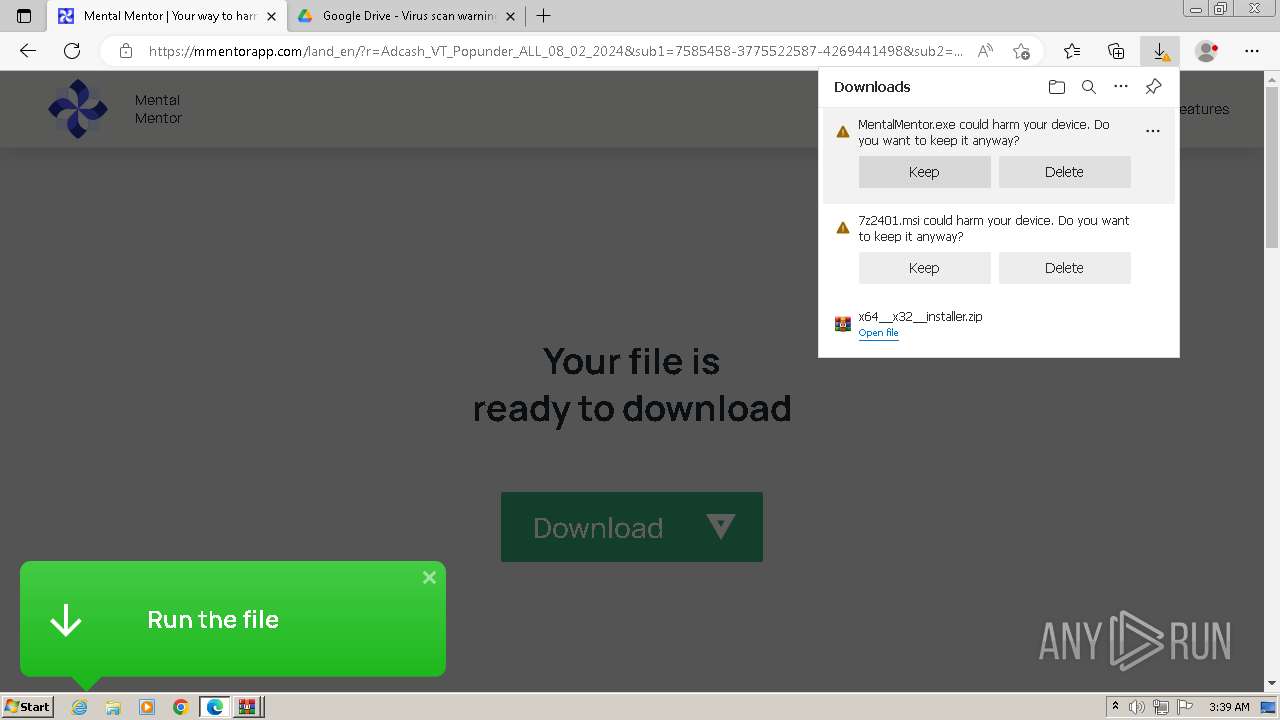Viewport: 1280px width, 720px height.
Task: Switch to the Mental Mentor tab
Action: tap(167, 16)
